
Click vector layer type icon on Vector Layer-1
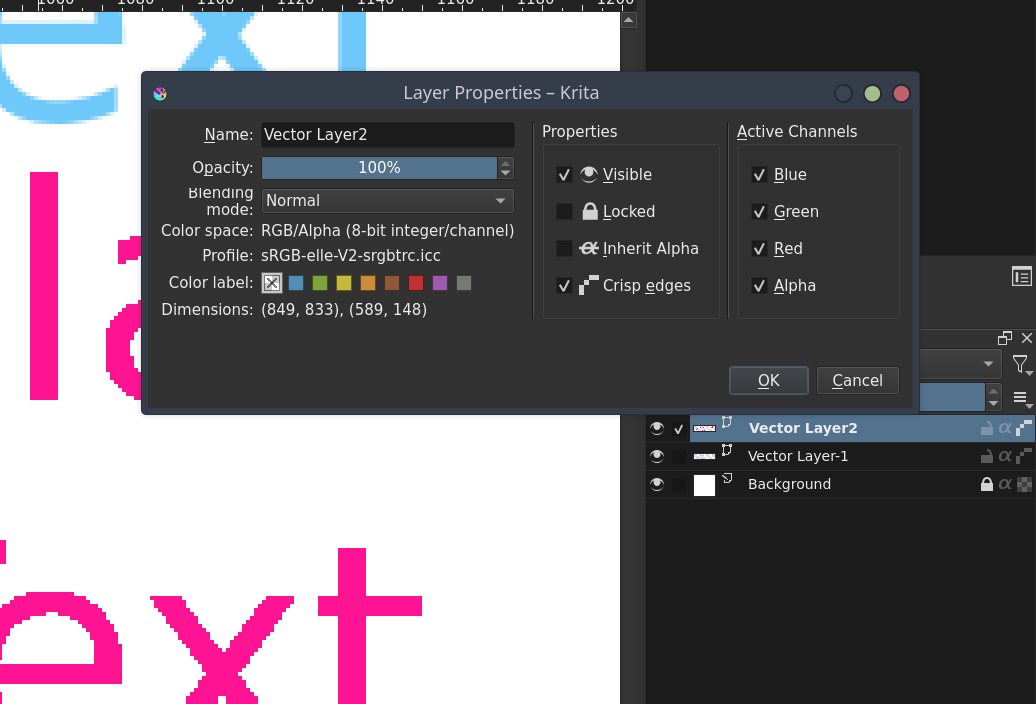pyautogui.click(x=727, y=450)
